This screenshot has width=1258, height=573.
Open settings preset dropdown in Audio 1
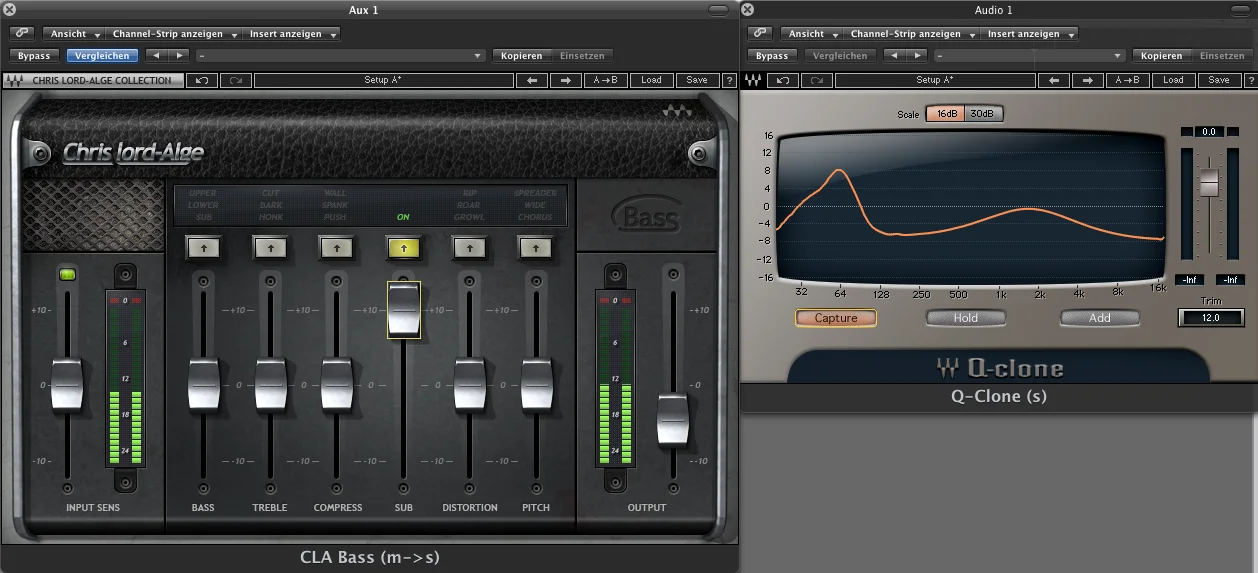coord(1030,56)
